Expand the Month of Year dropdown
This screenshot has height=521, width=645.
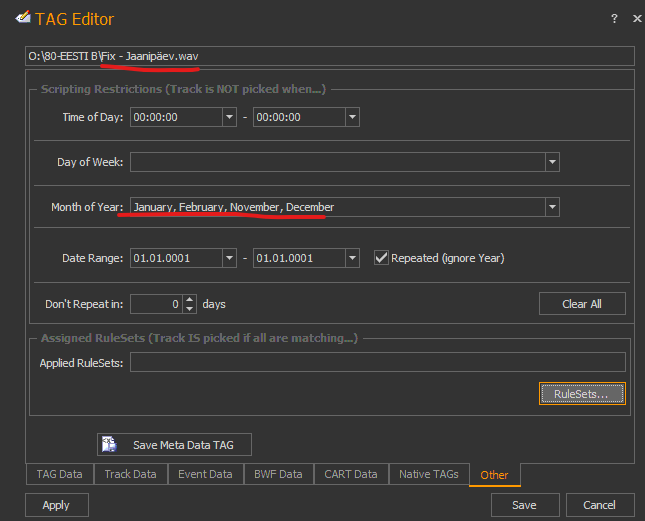click(x=552, y=207)
